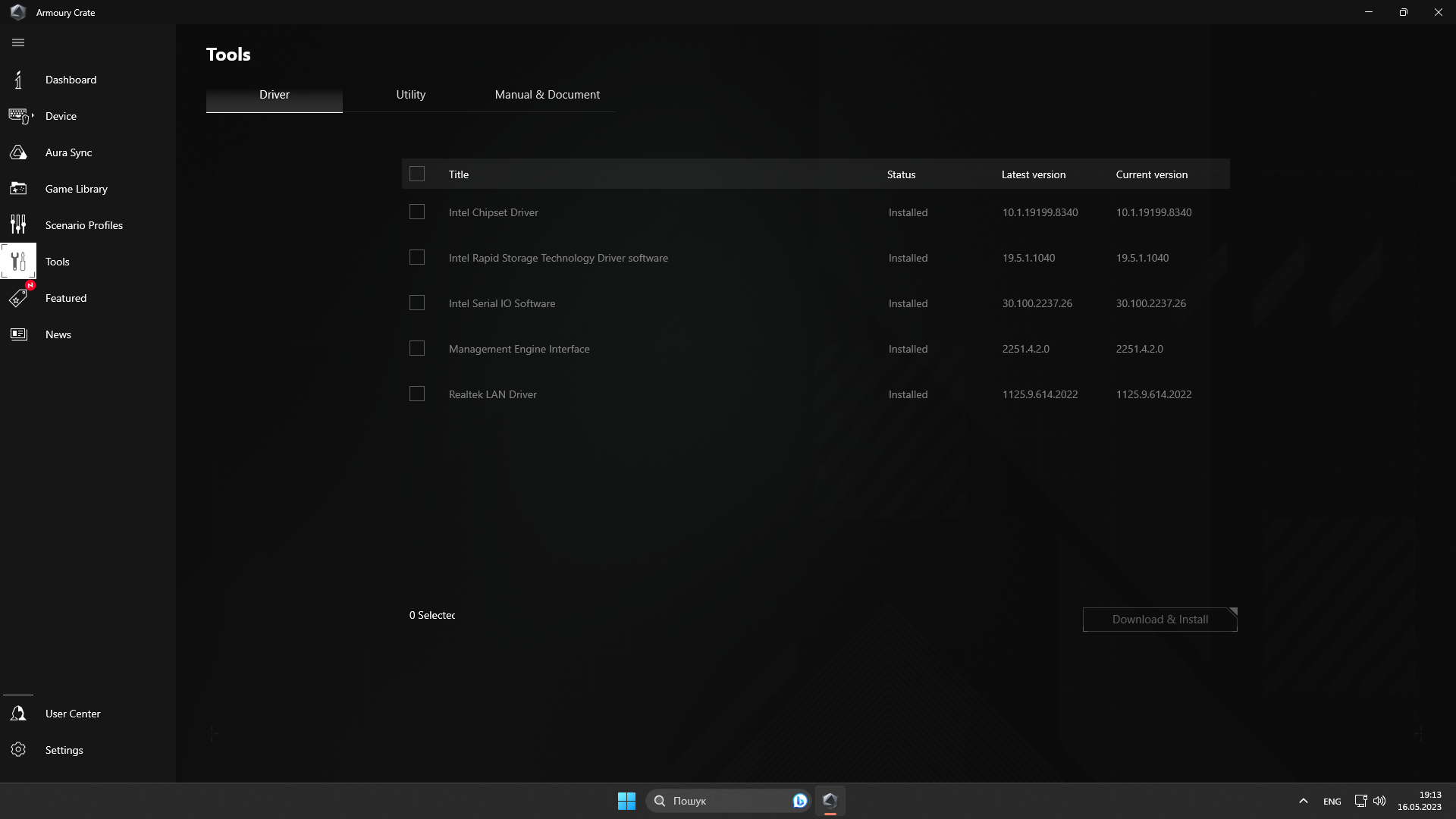
Task: Expand the system tray hidden icons chevron
Action: pyautogui.click(x=1303, y=801)
